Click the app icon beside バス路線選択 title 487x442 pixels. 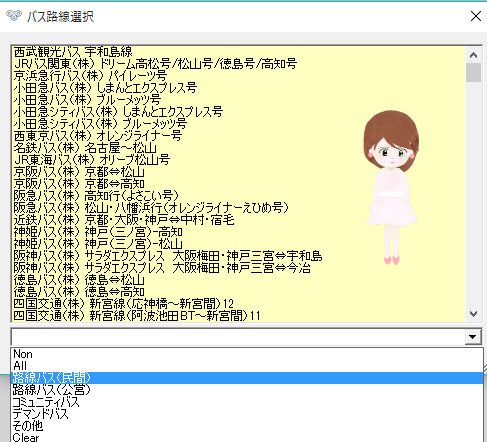click(14, 16)
